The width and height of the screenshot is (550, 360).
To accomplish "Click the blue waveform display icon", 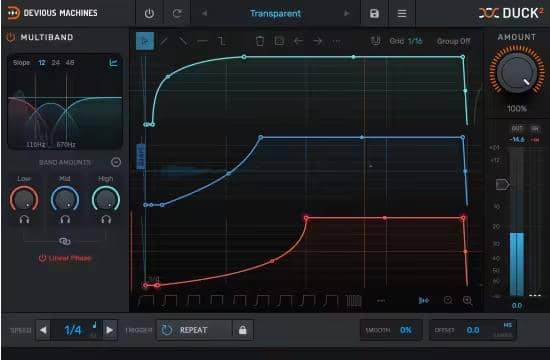I will (x=424, y=300).
